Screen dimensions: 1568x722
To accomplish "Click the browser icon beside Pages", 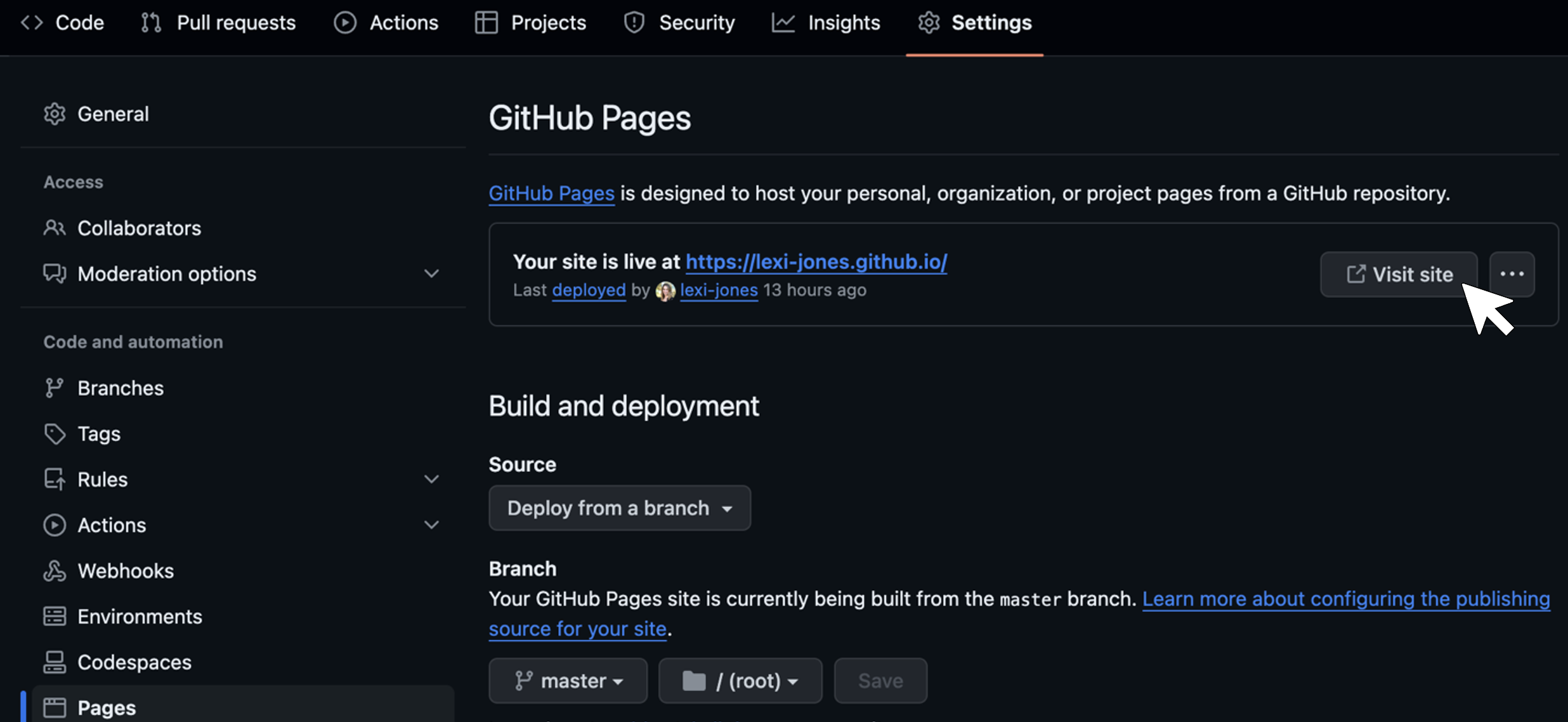I will (55, 707).
